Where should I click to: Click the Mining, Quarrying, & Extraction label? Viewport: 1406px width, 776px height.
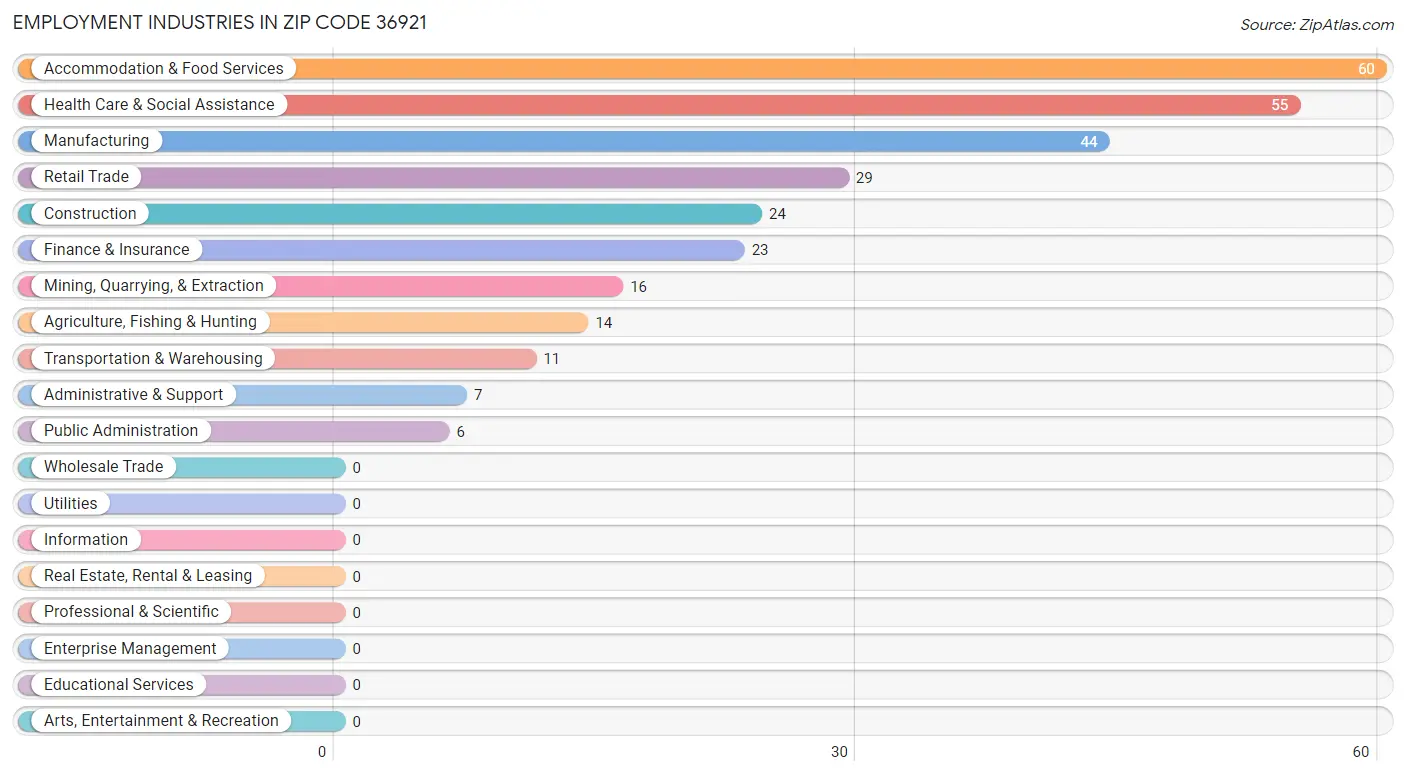154,285
